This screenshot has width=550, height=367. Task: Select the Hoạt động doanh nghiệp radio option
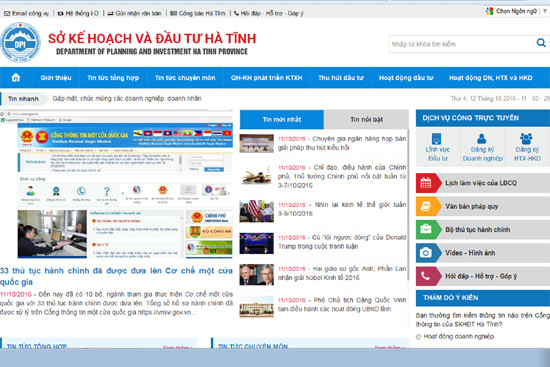pyautogui.click(x=418, y=337)
